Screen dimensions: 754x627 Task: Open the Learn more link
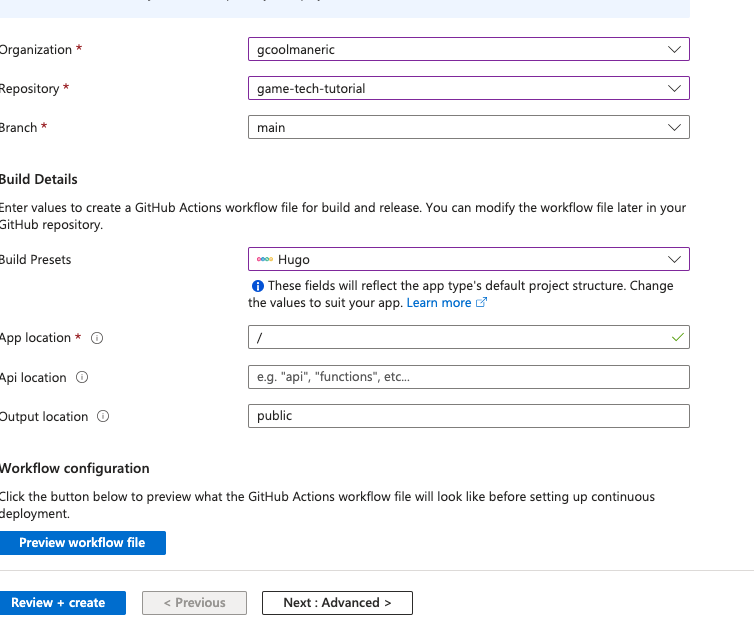coord(439,303)
